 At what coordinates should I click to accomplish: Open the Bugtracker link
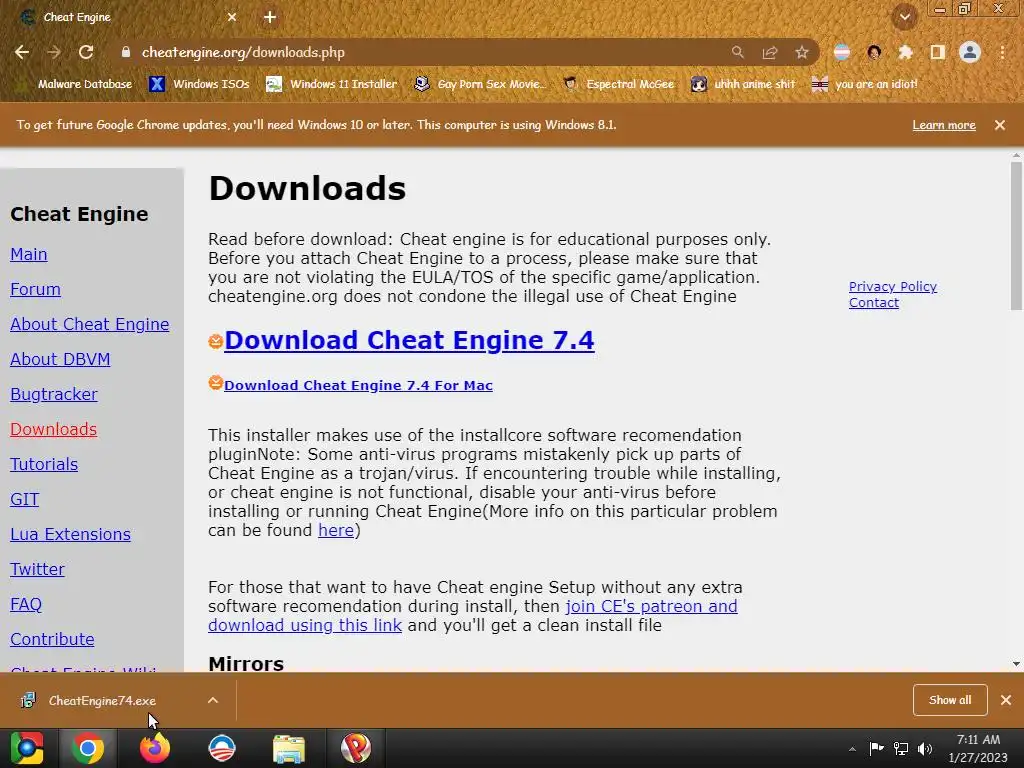click(54, 394)
